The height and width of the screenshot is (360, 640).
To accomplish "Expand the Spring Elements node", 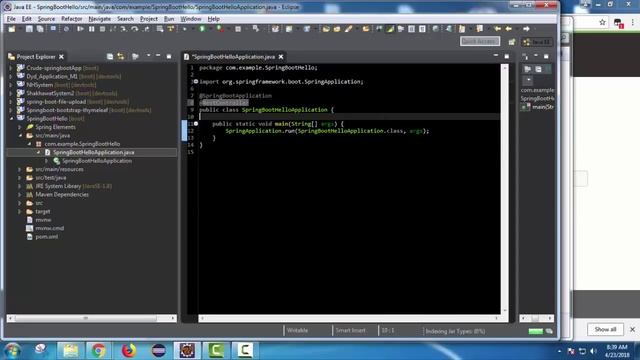I will pos(20,127).
